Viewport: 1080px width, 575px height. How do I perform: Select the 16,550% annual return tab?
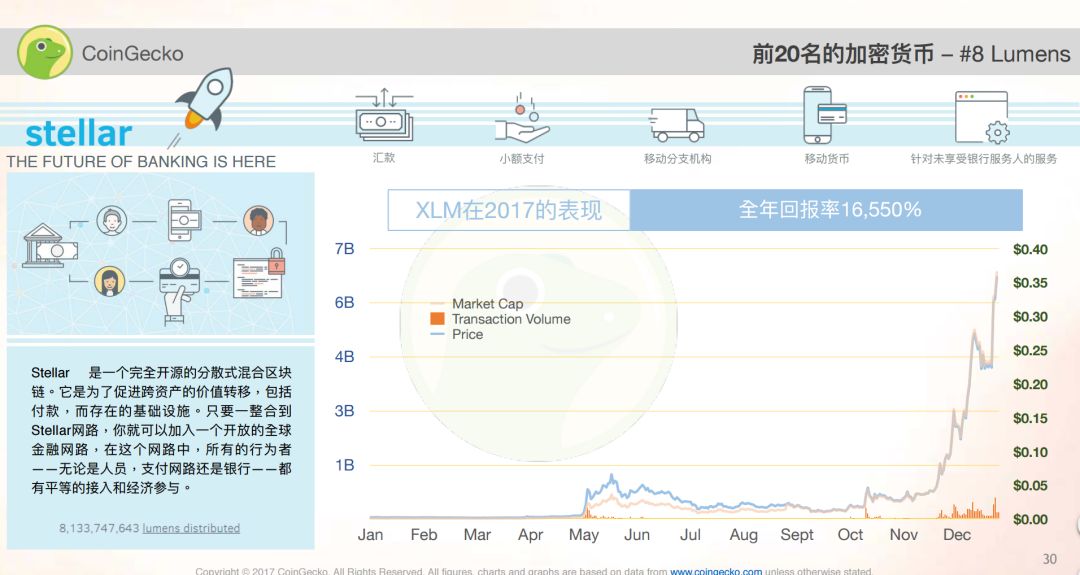[829, 210]
